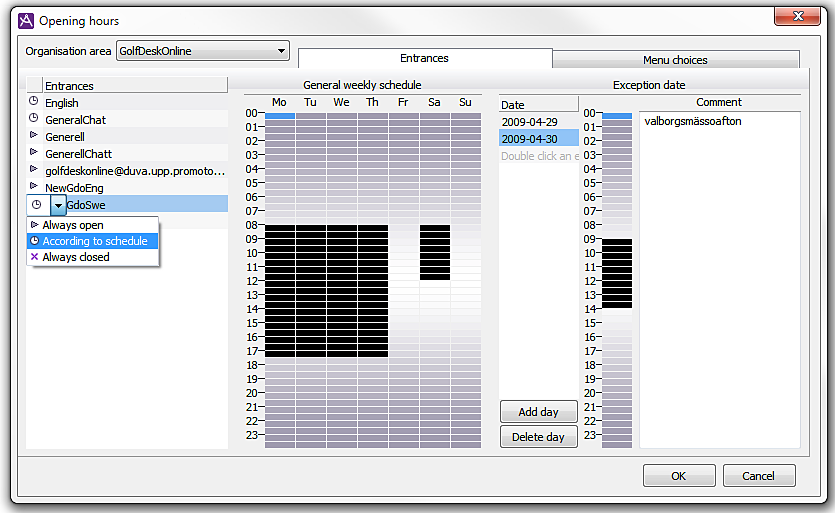Confirm with the OK button
This screenshot has width=835, height=513.
pyautogui.click(x=679, y=476)
